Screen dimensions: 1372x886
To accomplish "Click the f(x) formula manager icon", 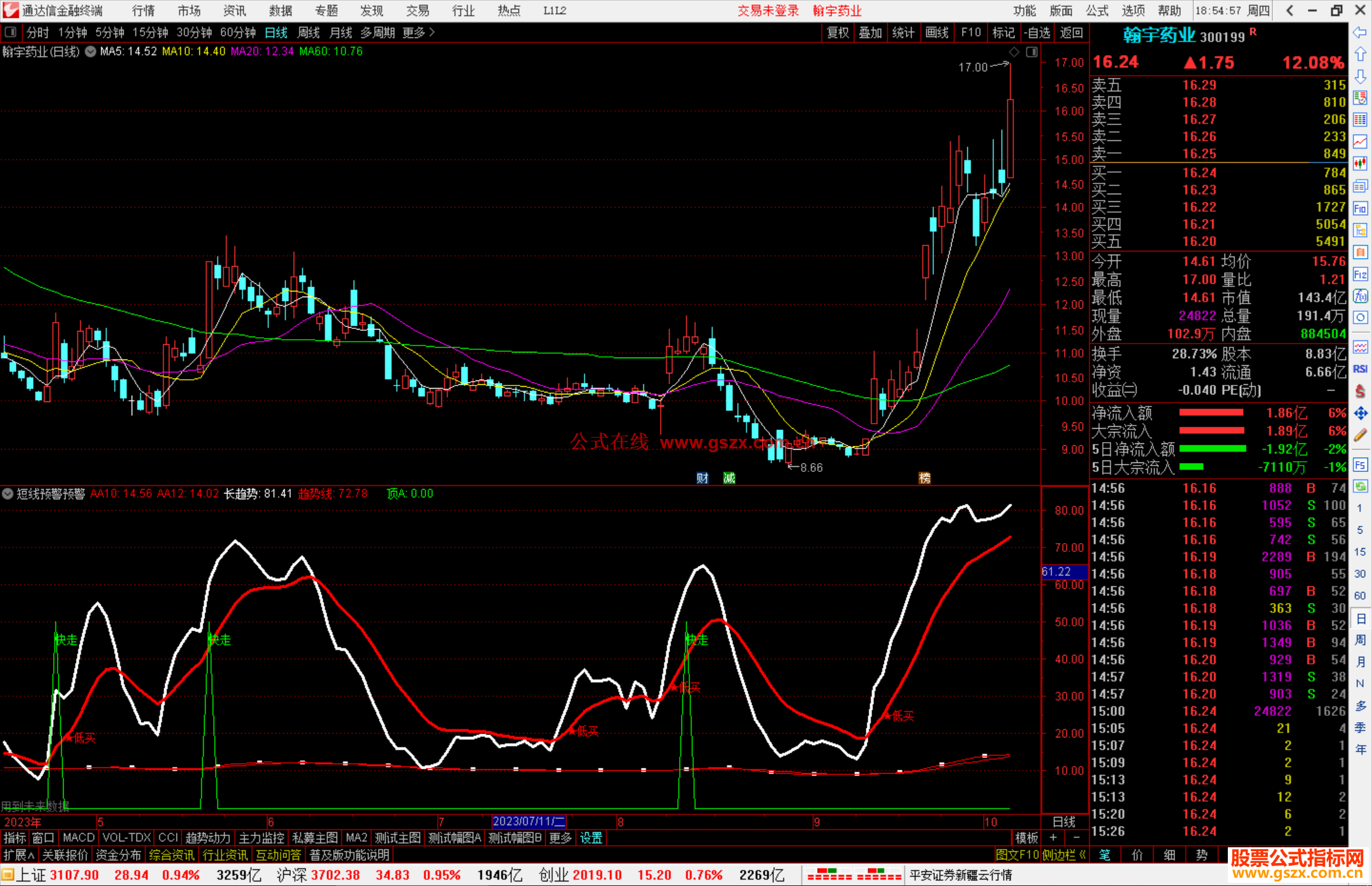I will pos(1360,296).
